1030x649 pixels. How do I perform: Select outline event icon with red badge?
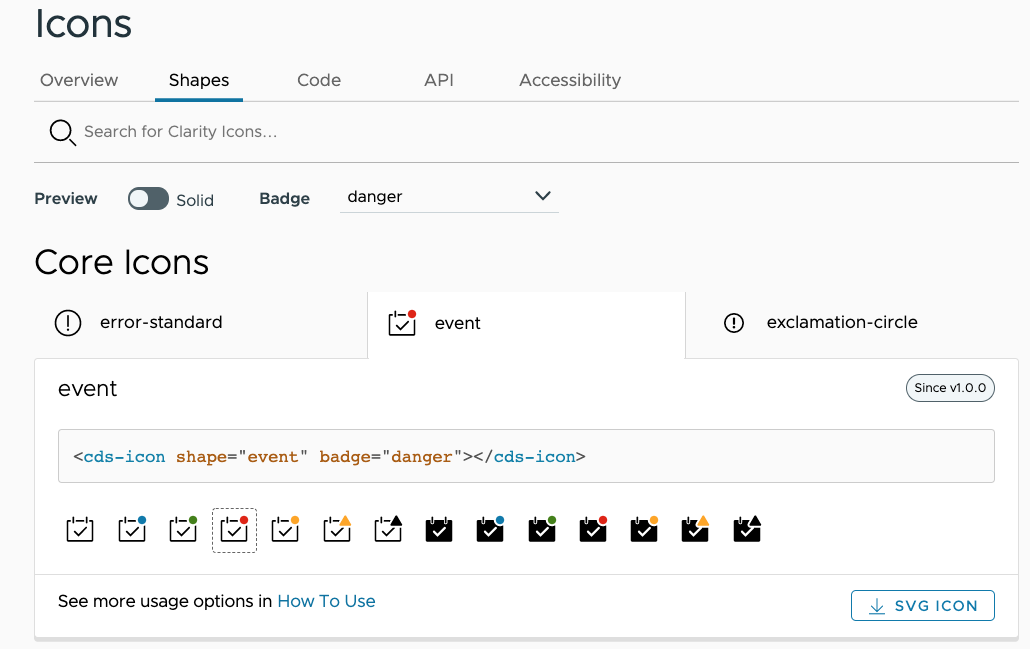pos(235,530)
